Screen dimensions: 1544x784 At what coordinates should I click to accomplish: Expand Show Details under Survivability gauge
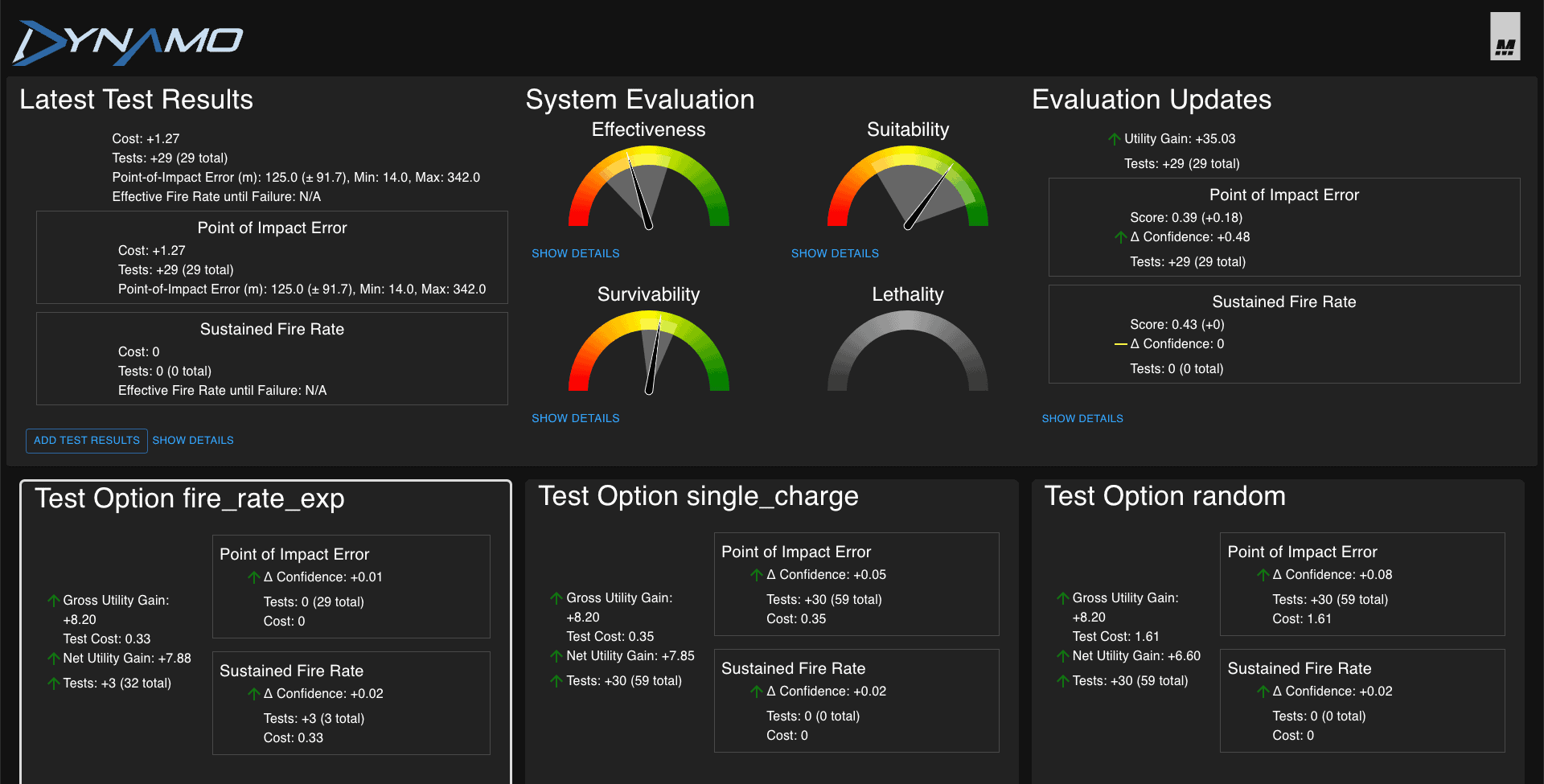575,418
